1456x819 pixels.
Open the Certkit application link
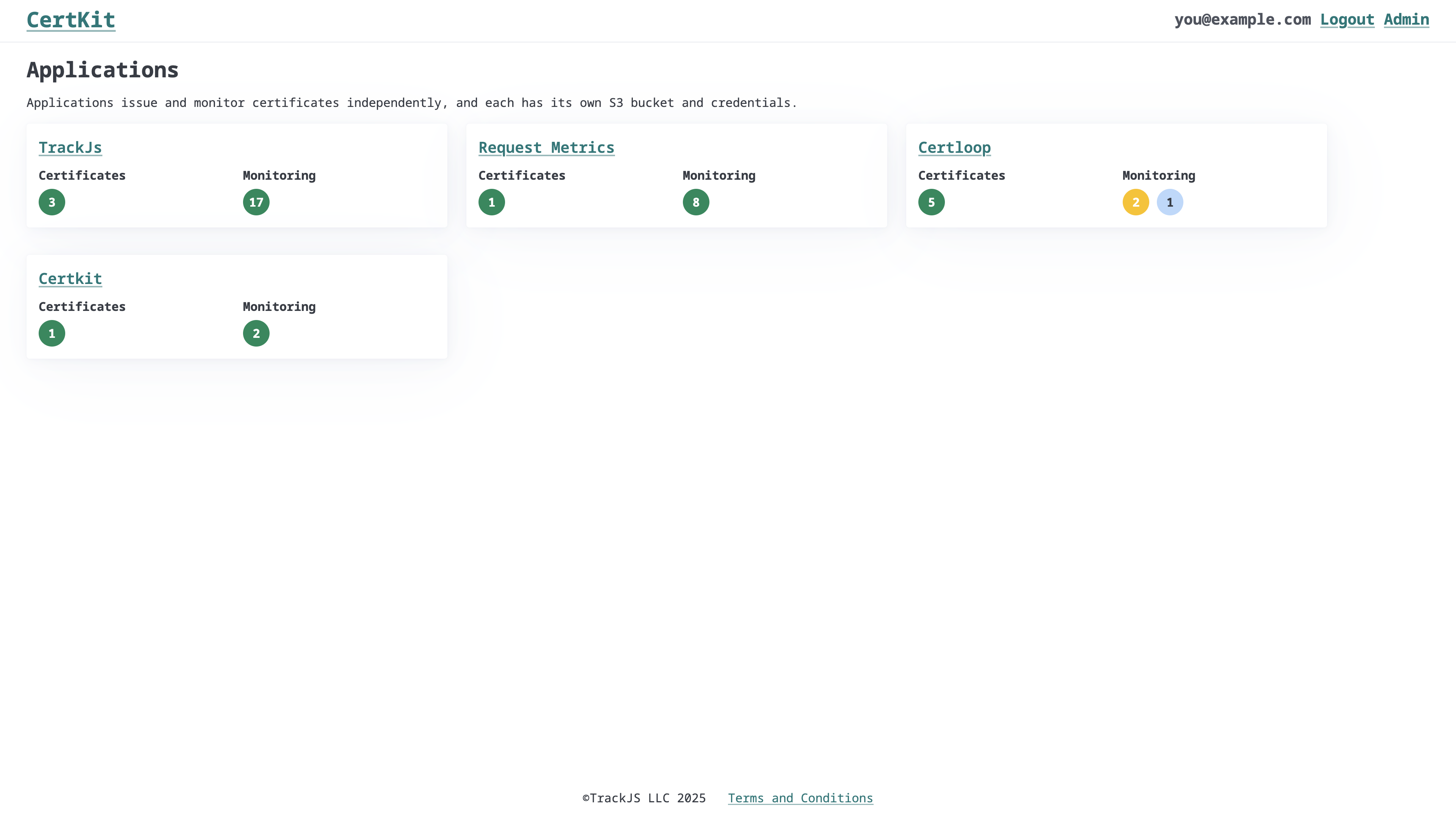[x=70, y=279]
